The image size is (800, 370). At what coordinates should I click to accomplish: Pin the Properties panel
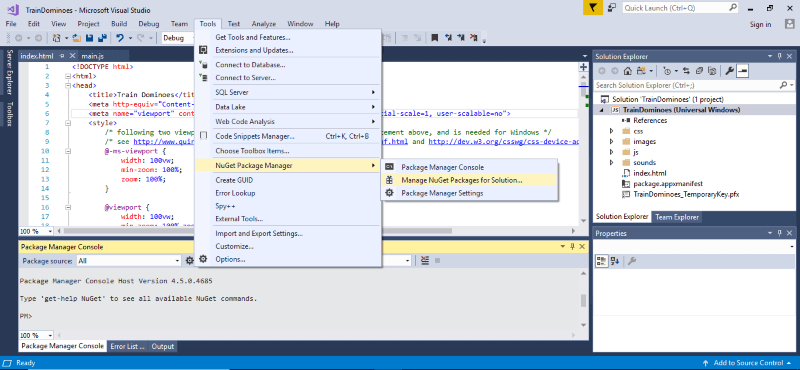(x=779, y=233)
